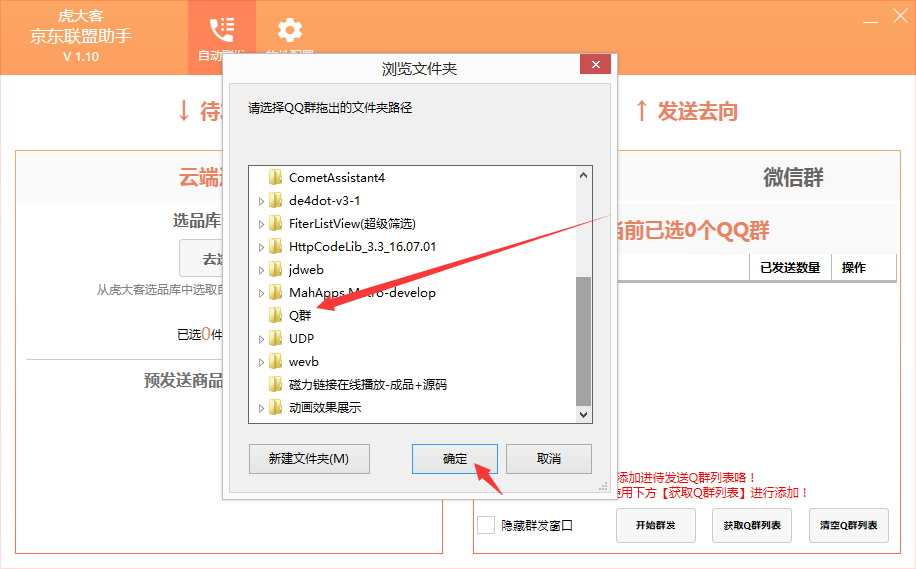The height and width of the screenshot is (569, 916).
Task: Click 获取Q群列表 in the main window
Action: click(752, 525)
